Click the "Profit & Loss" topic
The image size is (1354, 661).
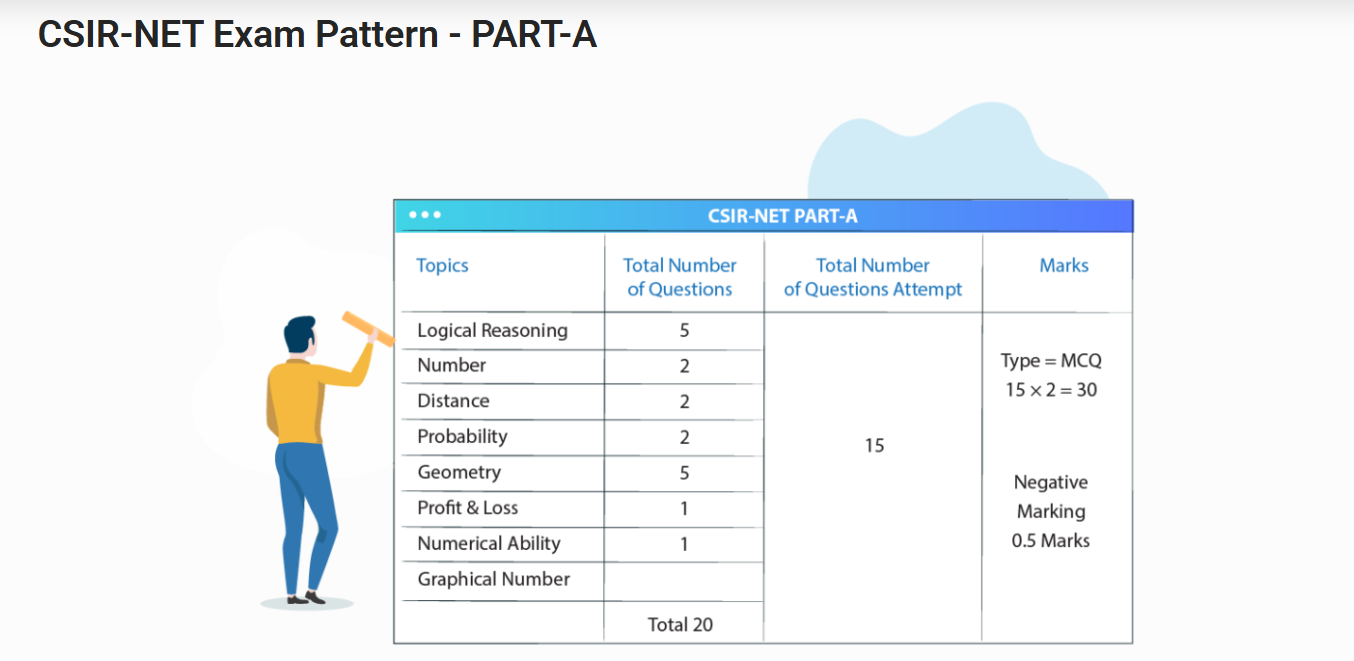468,508
